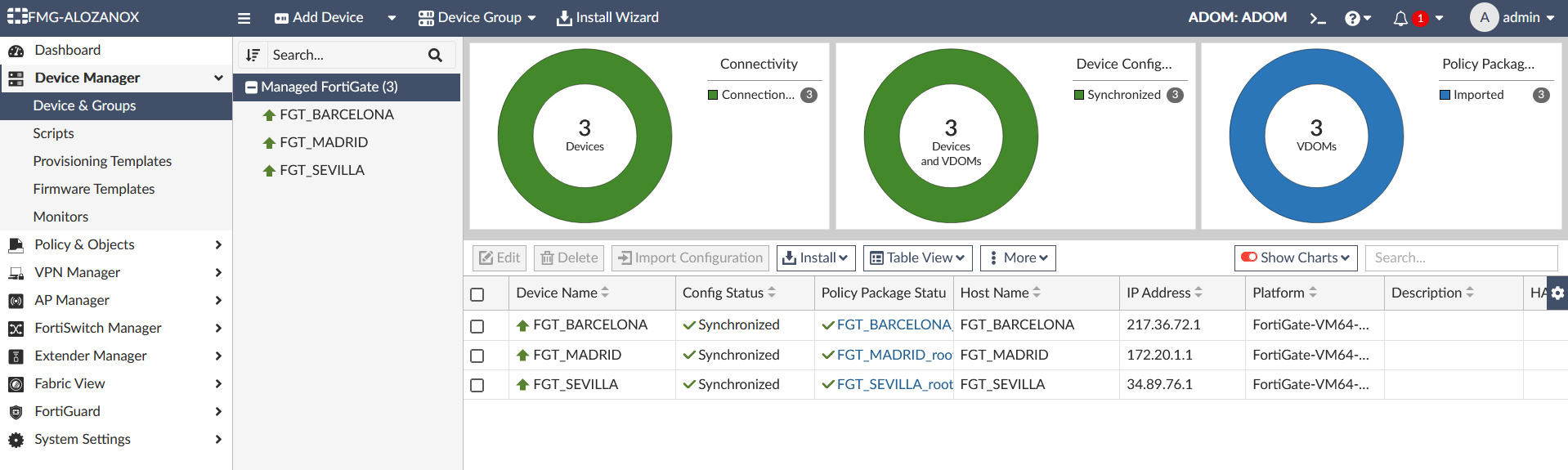
Task: Focus the table Search field
Action: pos(1461,258)
